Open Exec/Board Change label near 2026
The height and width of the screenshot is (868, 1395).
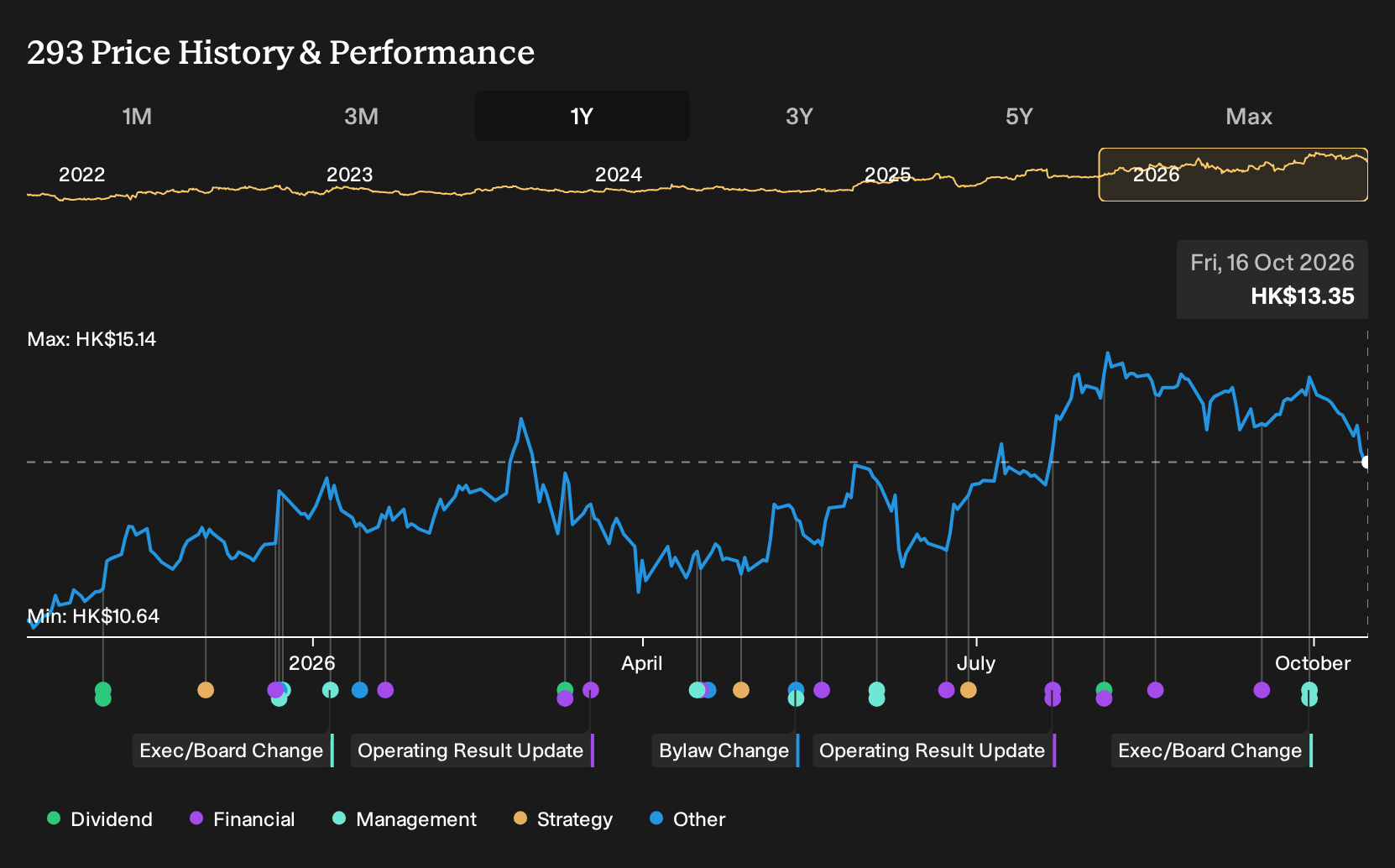pyautogui.click(x=233, y=750)
